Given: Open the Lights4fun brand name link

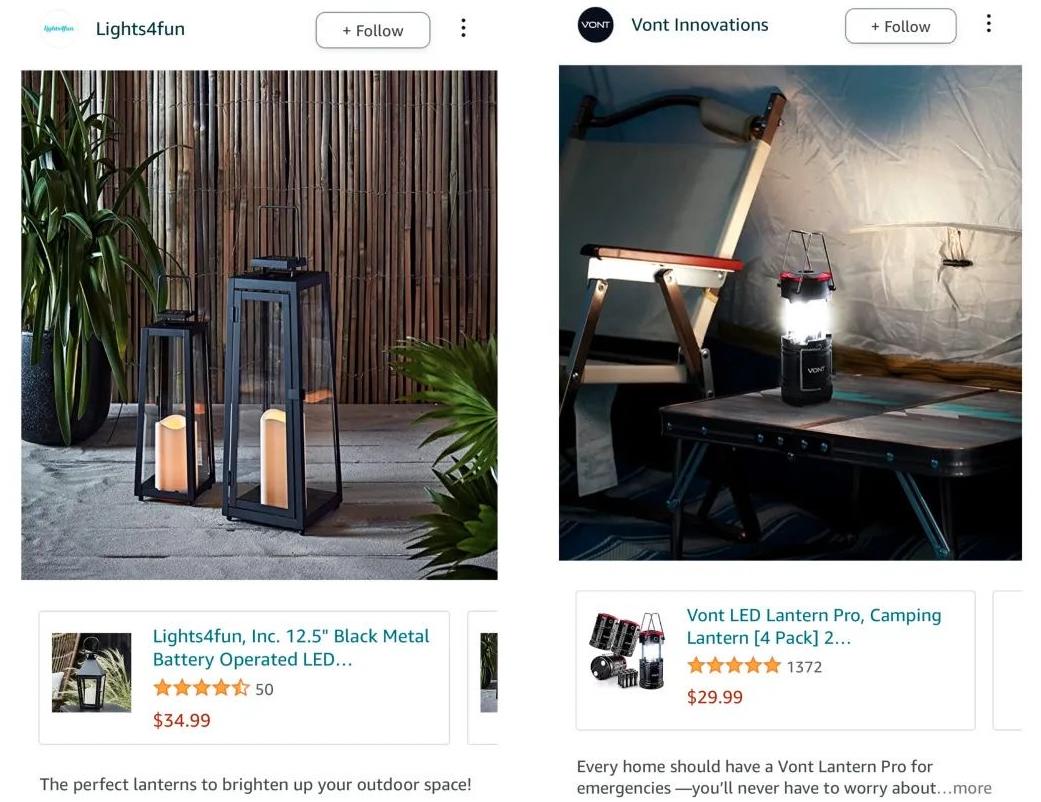Looking at the screenshot, I should (x=140, y=29).
